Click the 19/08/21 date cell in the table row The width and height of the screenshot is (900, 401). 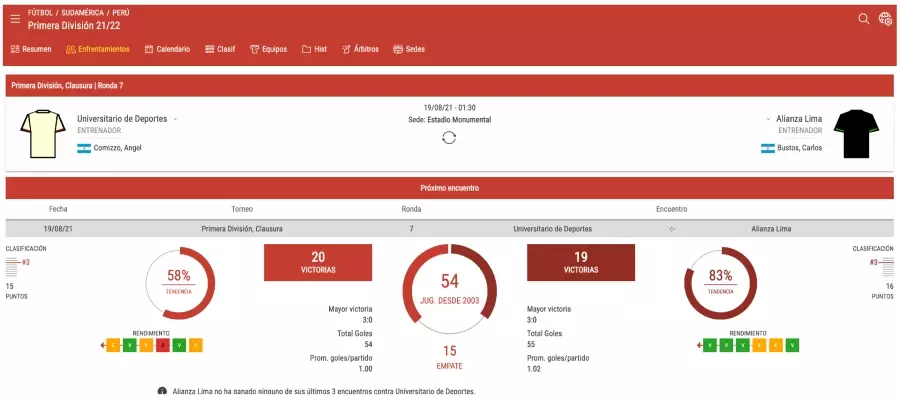coord(58,229)
